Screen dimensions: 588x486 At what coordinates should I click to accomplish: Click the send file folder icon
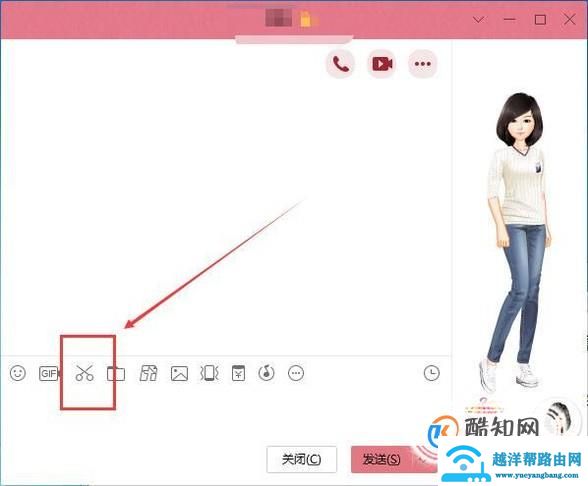pyautogui.click(x=116, y=374)
